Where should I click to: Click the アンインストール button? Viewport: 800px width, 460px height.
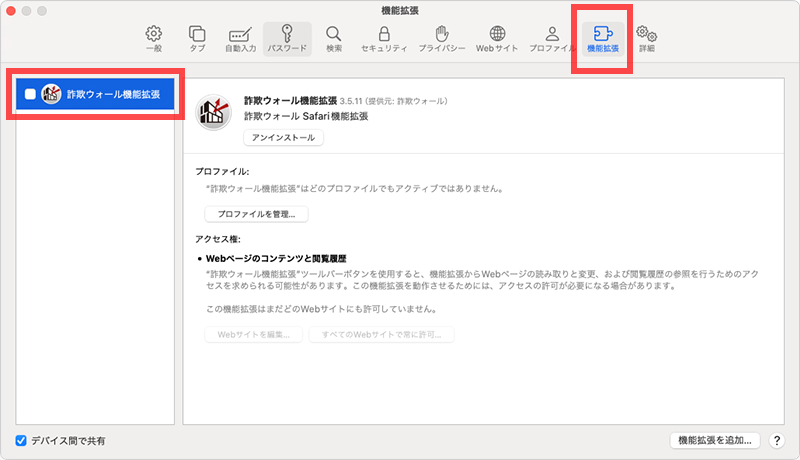(284, 139)
